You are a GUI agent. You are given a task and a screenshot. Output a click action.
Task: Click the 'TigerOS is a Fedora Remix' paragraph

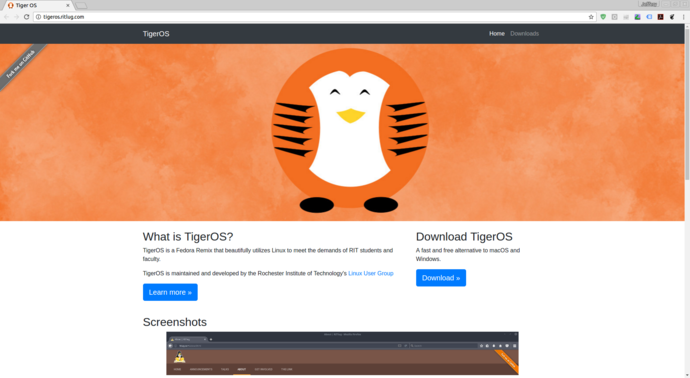[268, 254]
